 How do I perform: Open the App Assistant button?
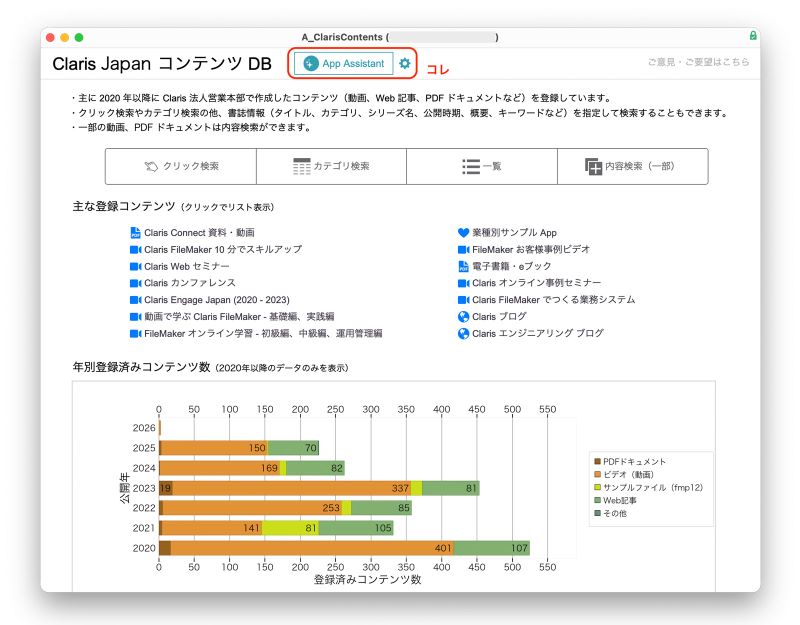tap(343, 64)
